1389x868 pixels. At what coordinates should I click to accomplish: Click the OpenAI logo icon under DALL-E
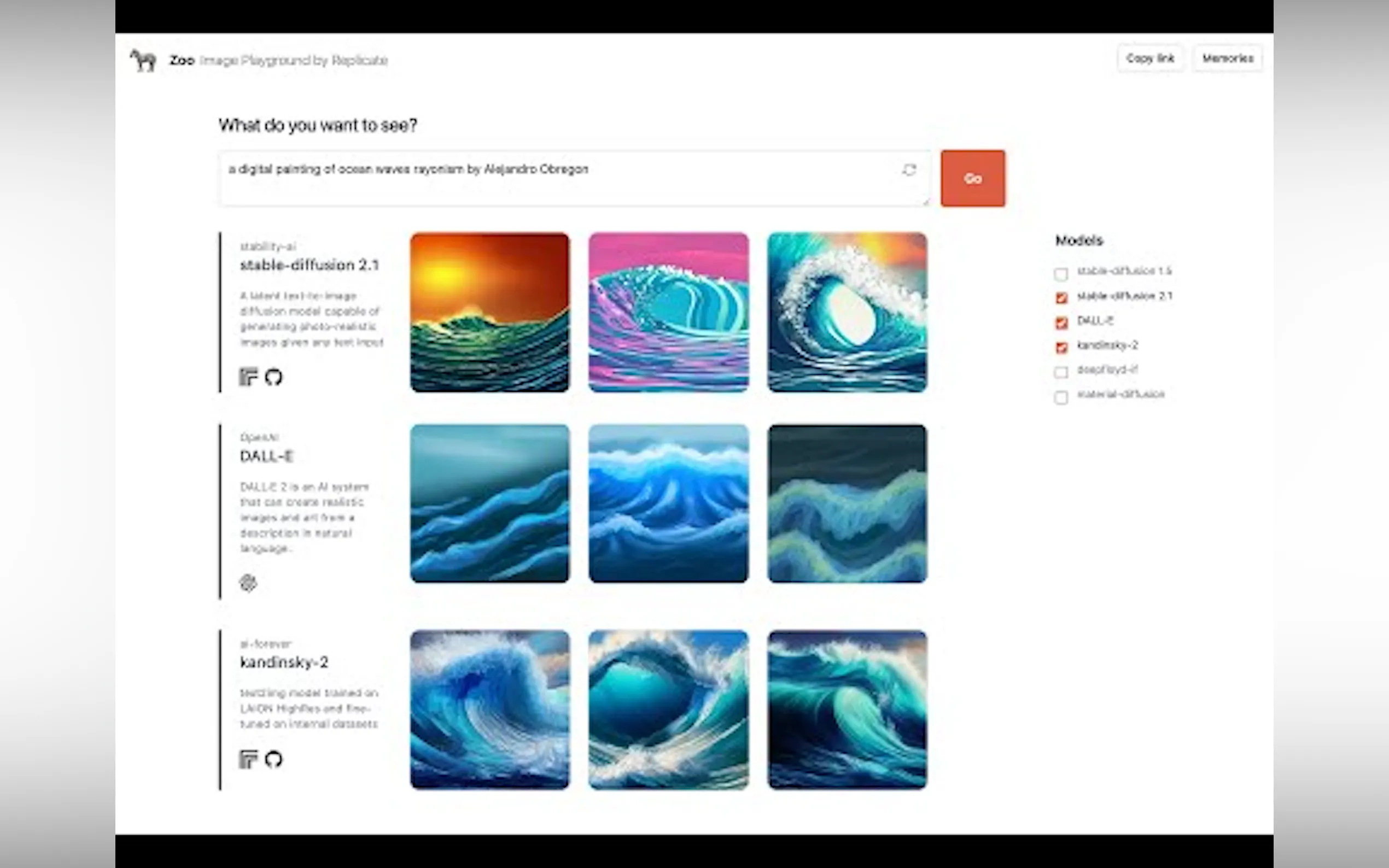point(248,583)
